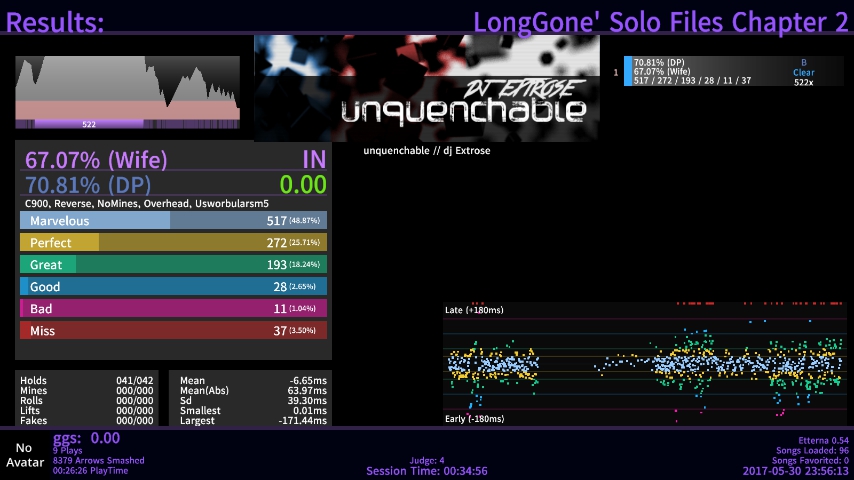854x480 pixels.
Task: Select the top score entry in scoreboard
Action: pos(733,72)
